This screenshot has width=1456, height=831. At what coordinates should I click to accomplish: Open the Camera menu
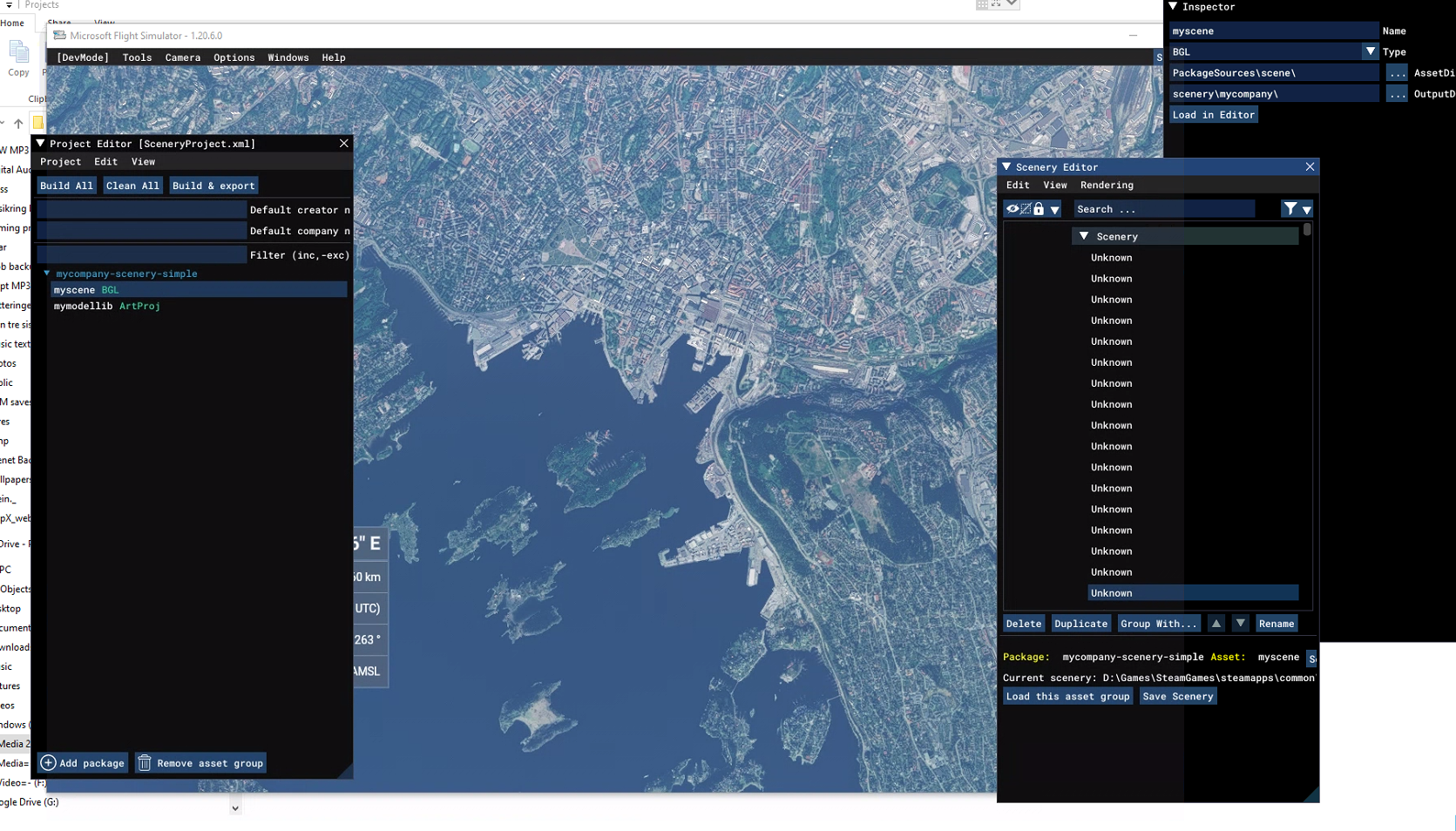tap(183, 57)
